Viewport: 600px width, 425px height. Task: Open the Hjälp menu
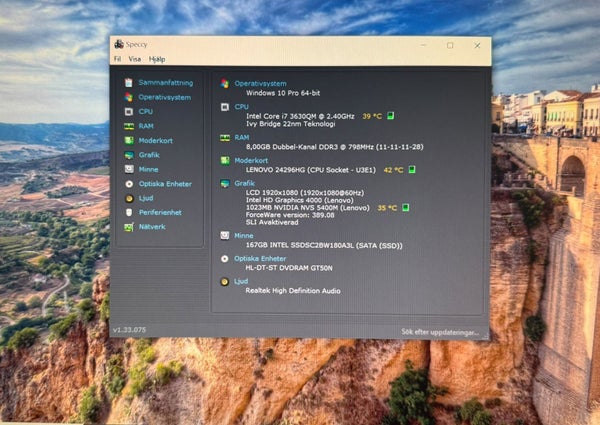click(x=157, y=59)
